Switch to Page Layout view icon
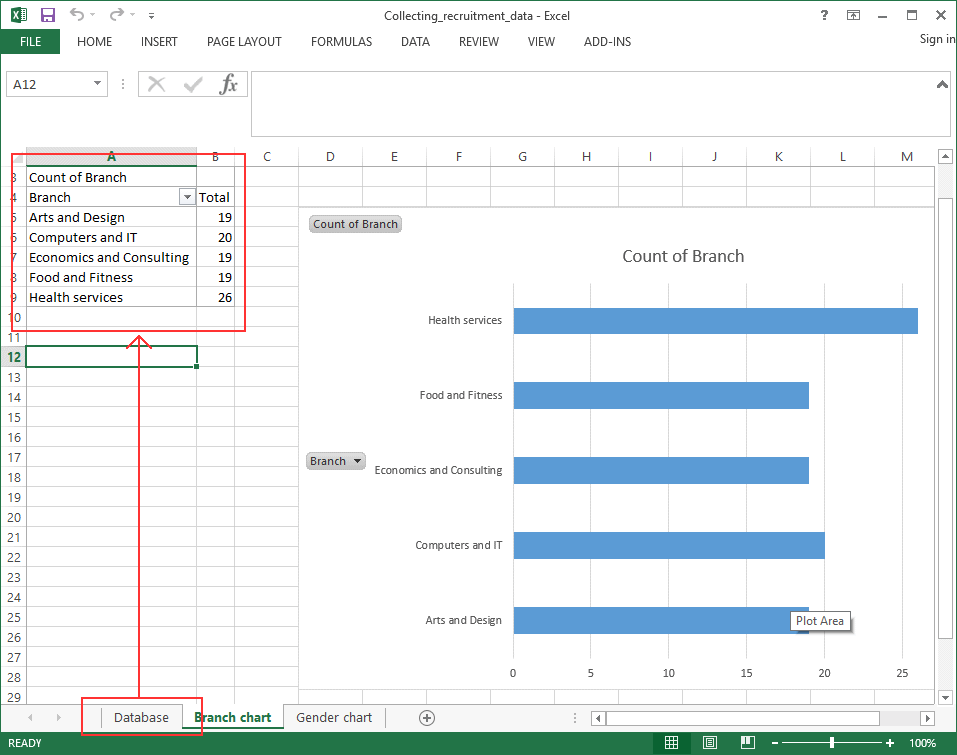The width and height of the screenshot is (957, 755). click(710, 742)
